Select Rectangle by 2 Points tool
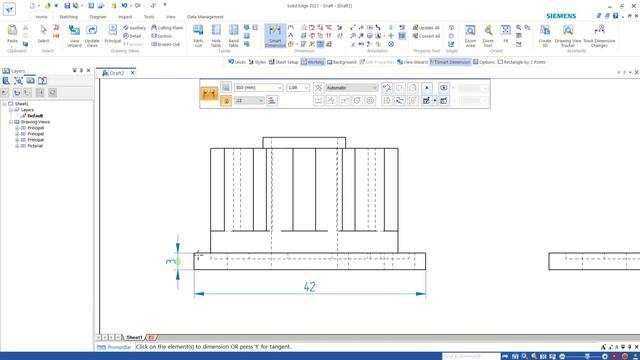Image resolution: width=640 pixels, height=360 pixels. (x=522, y=62)
